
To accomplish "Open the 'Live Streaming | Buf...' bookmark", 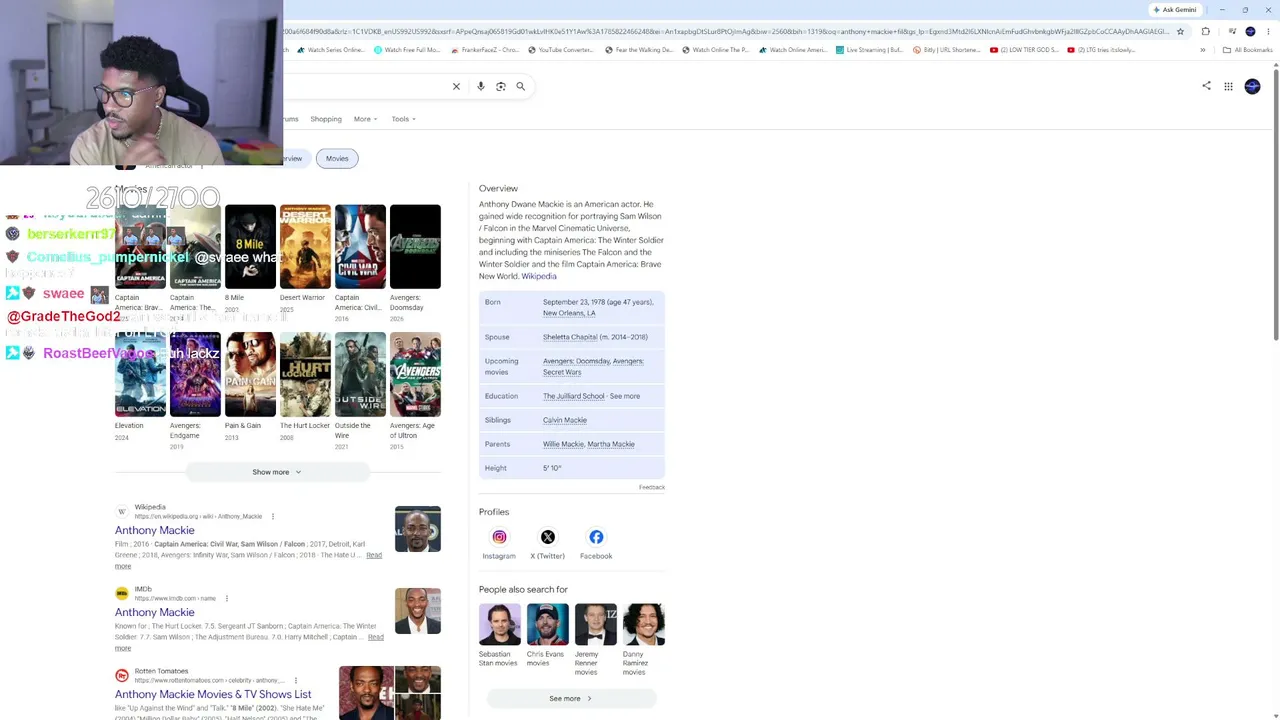I will pyautogui.click(x=871, y=50).
